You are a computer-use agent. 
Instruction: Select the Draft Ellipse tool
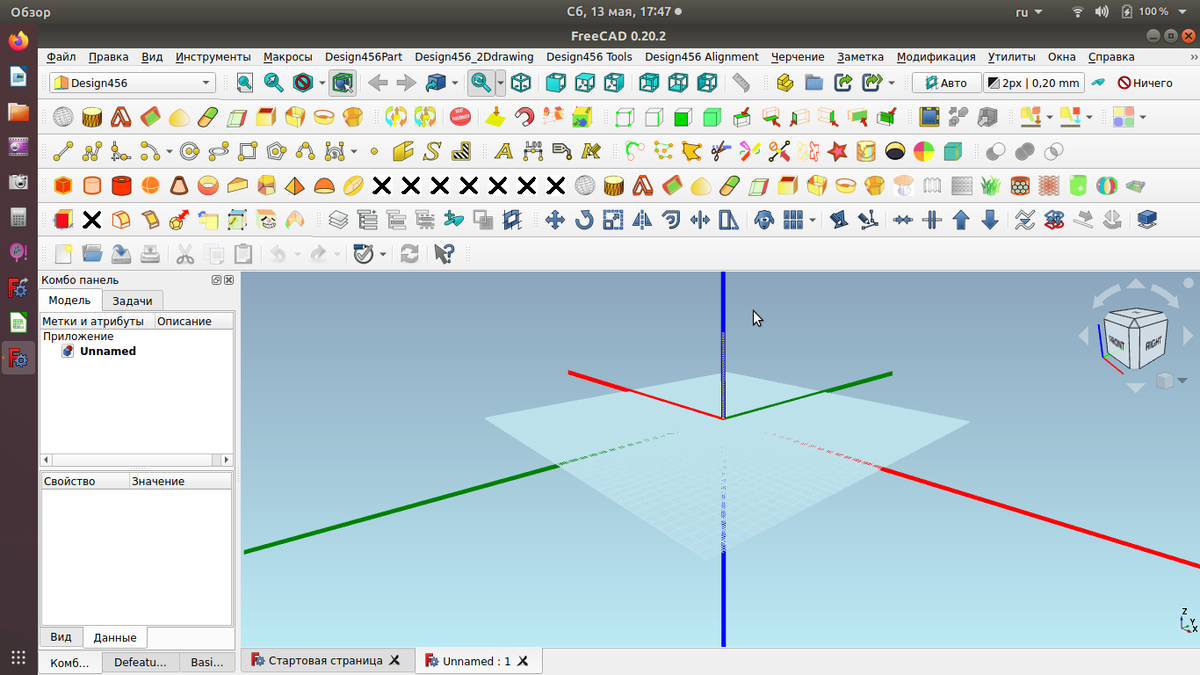point(219,152)
